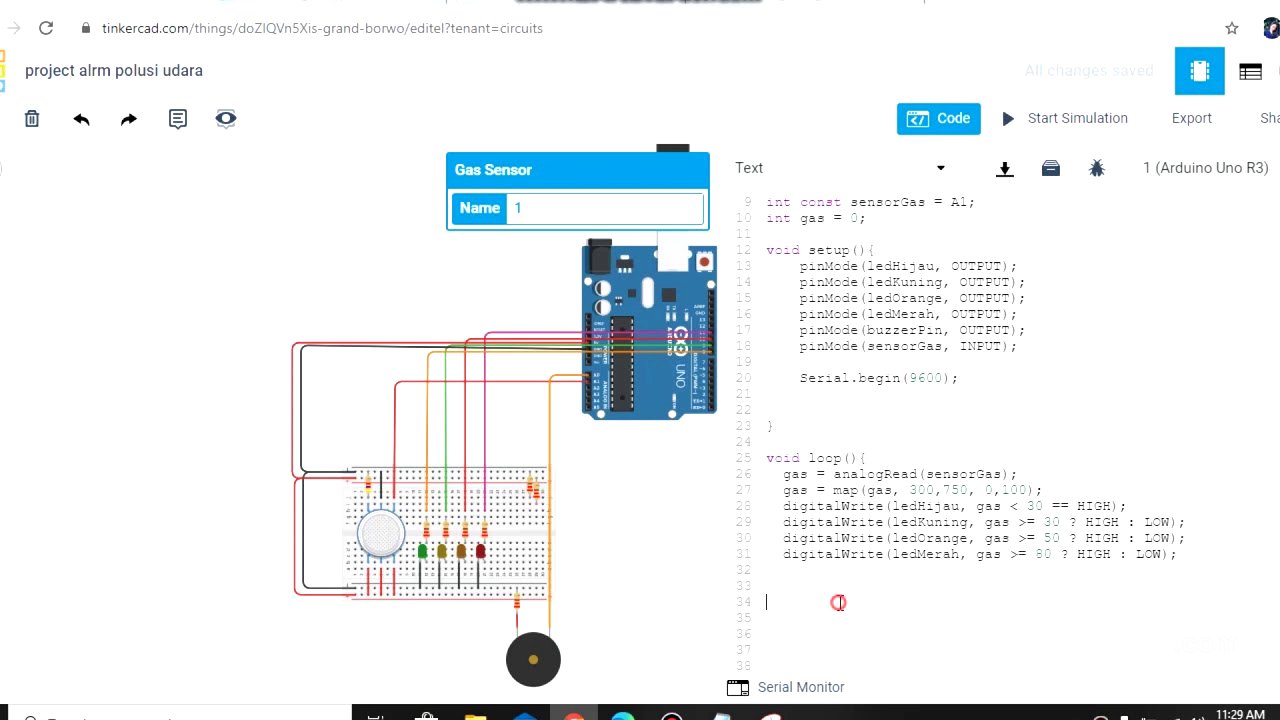Open the Serial Monitor panel
Image resolution: width=1280 pixels, height=720 pixels.
tap(800, 687)
